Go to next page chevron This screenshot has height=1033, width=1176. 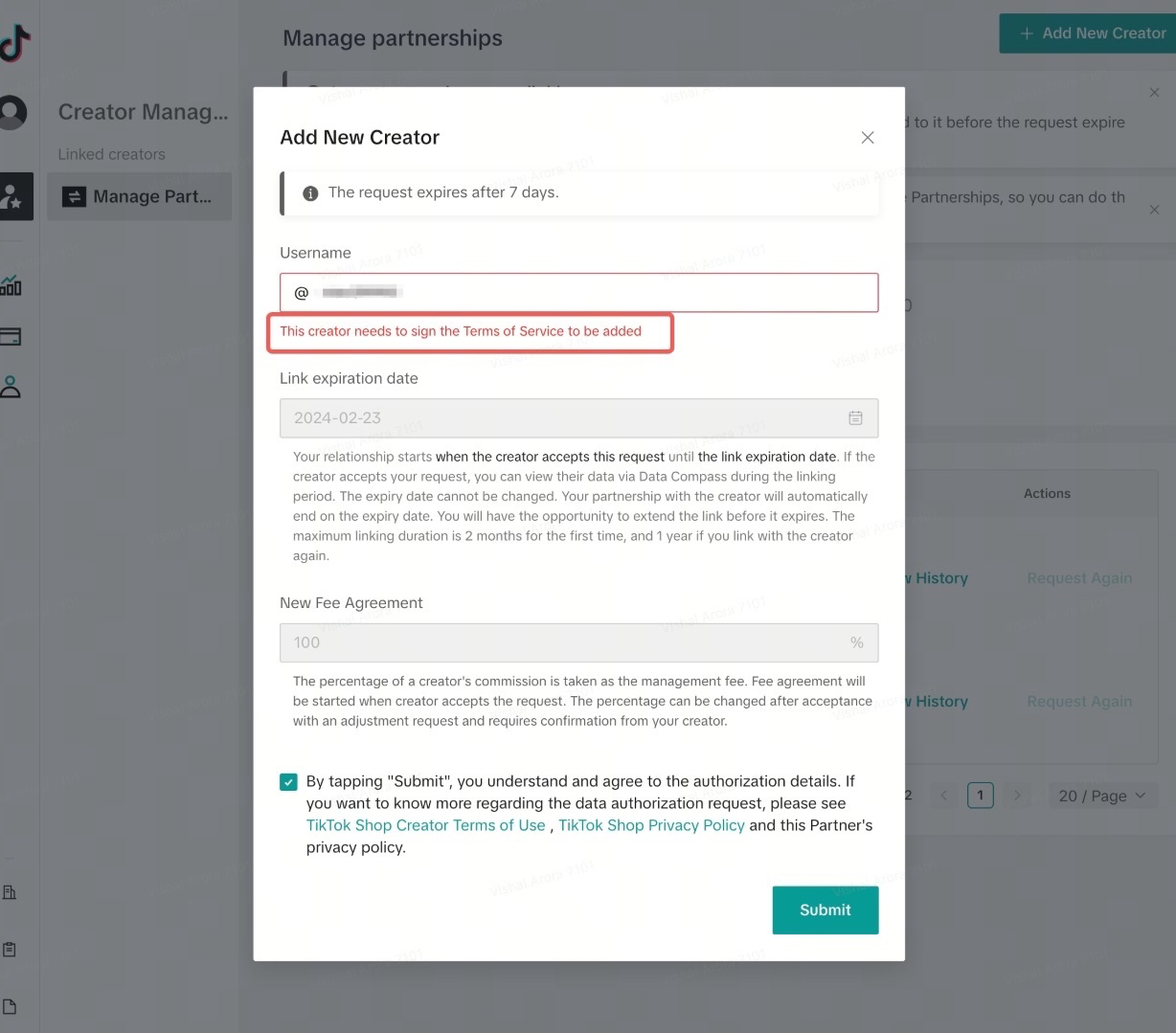pos(1017,796)
